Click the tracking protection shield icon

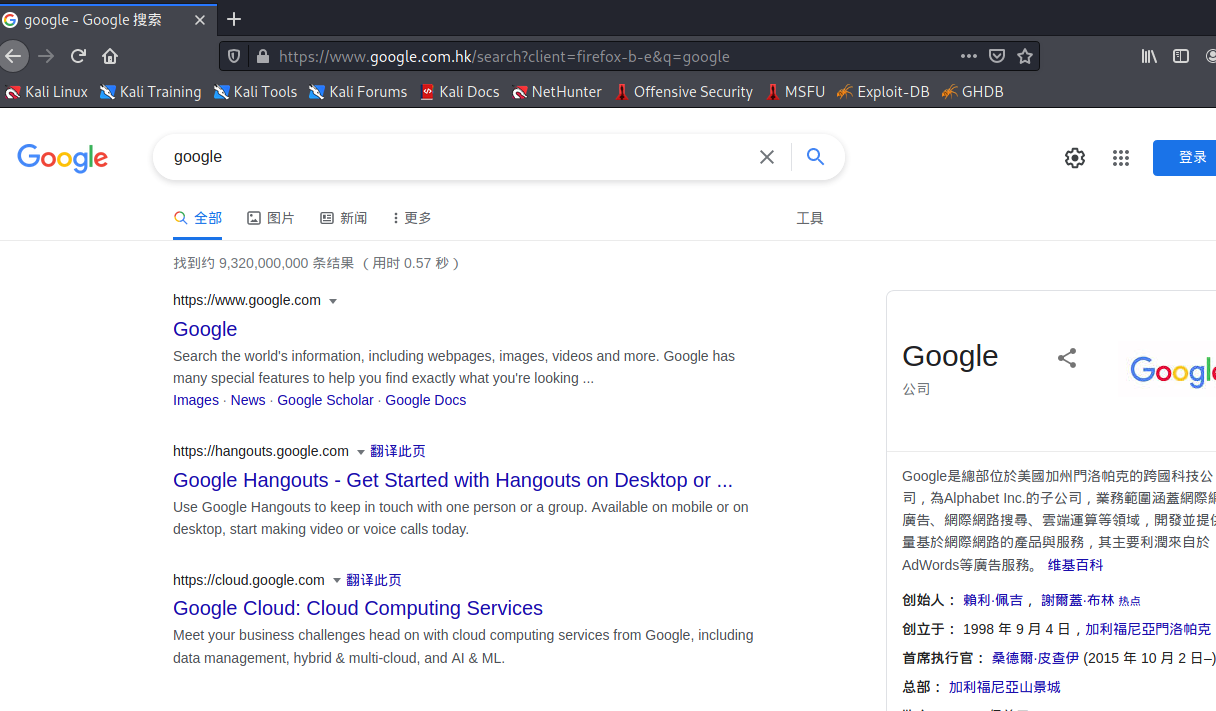[x=234, y=56]
